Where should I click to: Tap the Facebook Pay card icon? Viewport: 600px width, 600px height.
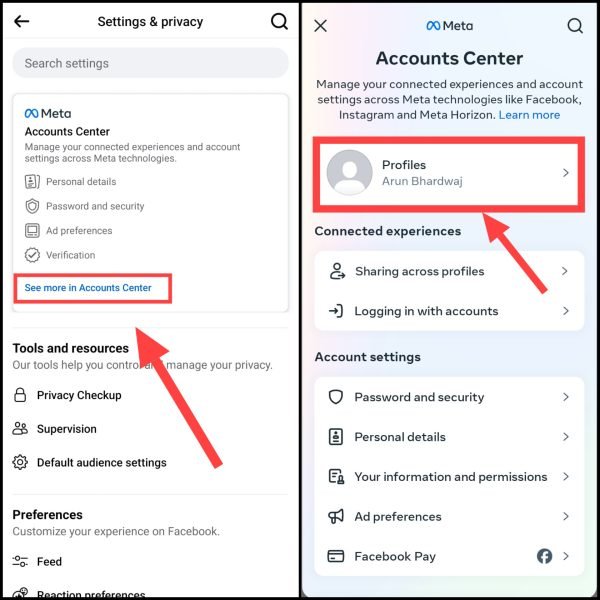[336, 556]
